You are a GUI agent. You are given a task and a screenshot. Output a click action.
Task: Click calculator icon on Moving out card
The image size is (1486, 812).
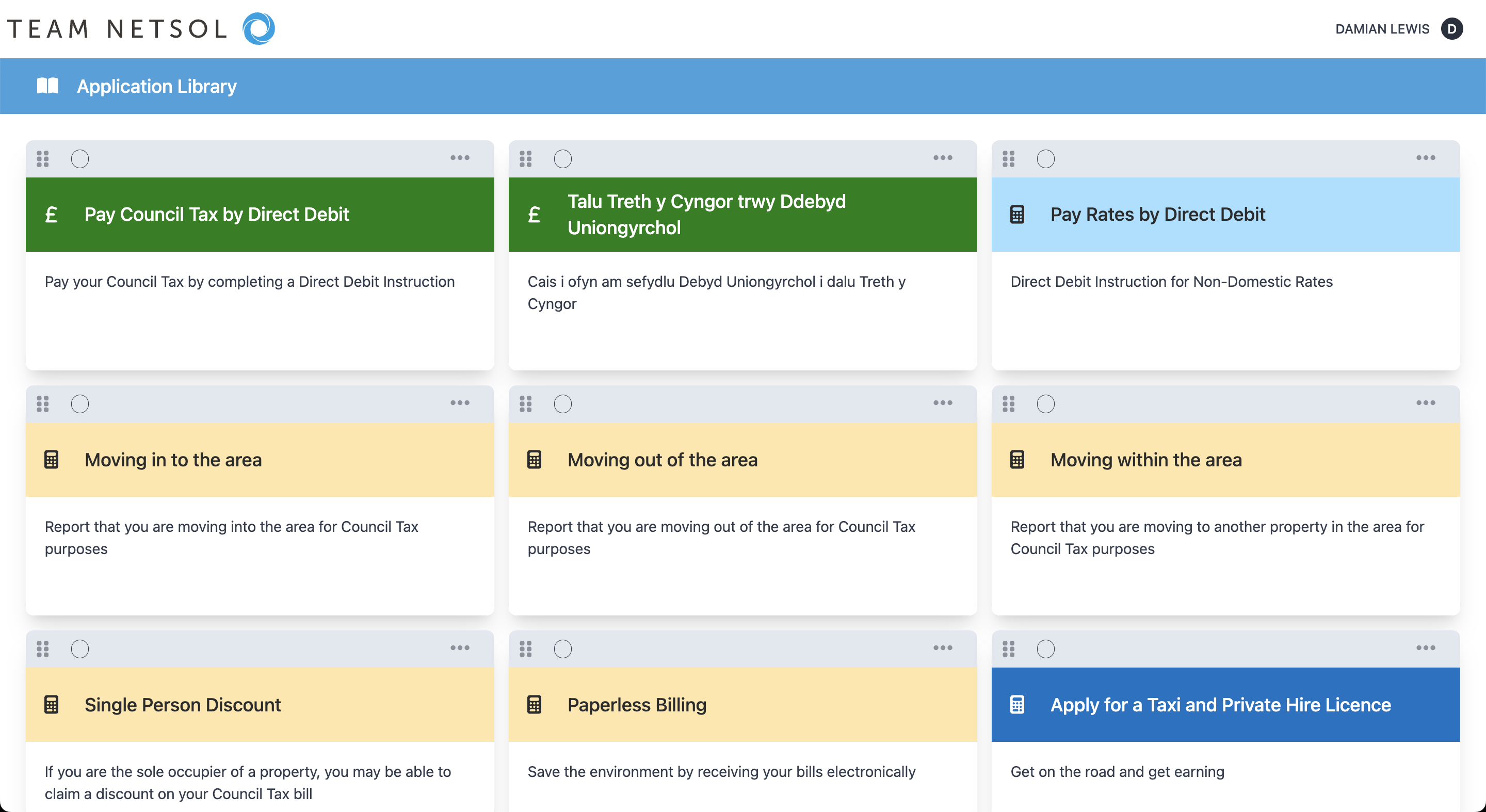534,460
